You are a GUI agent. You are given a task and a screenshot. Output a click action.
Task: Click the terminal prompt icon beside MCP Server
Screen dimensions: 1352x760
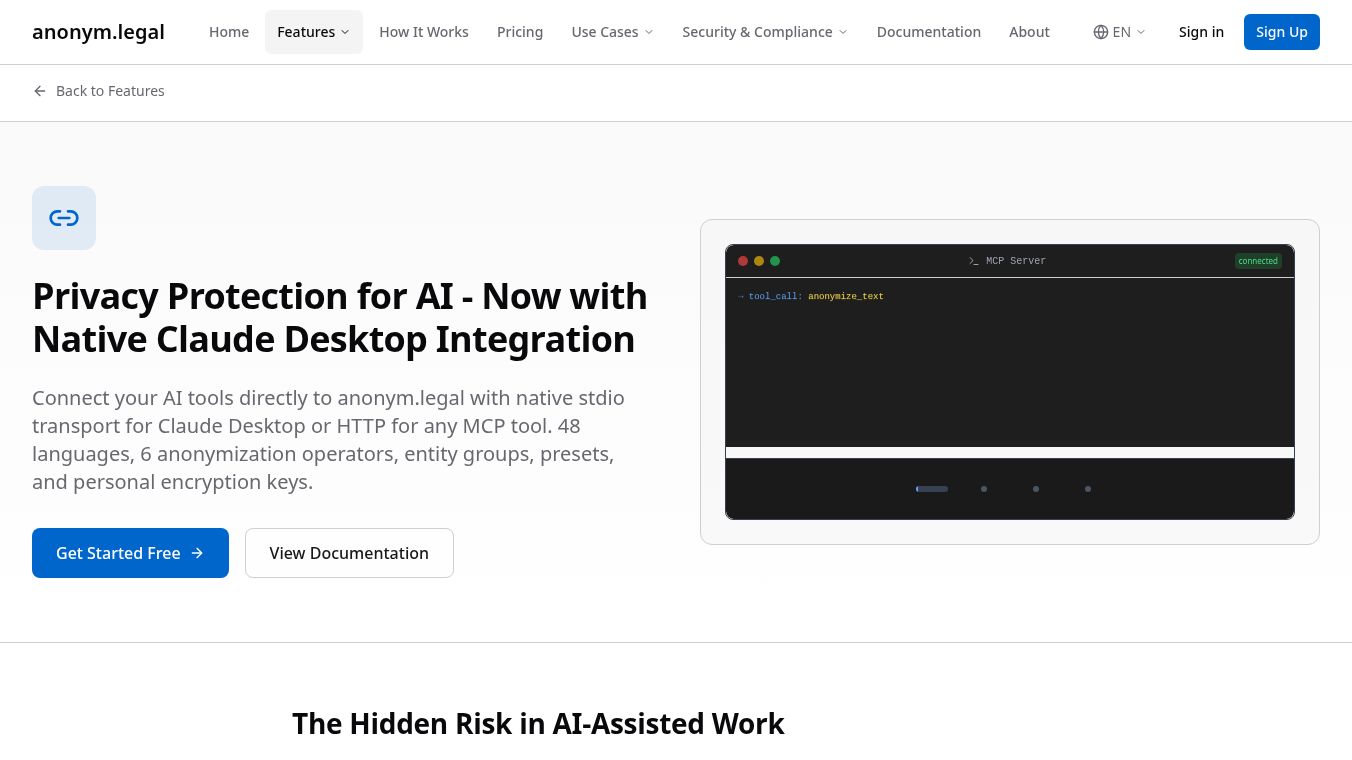(x=974, y=261)
